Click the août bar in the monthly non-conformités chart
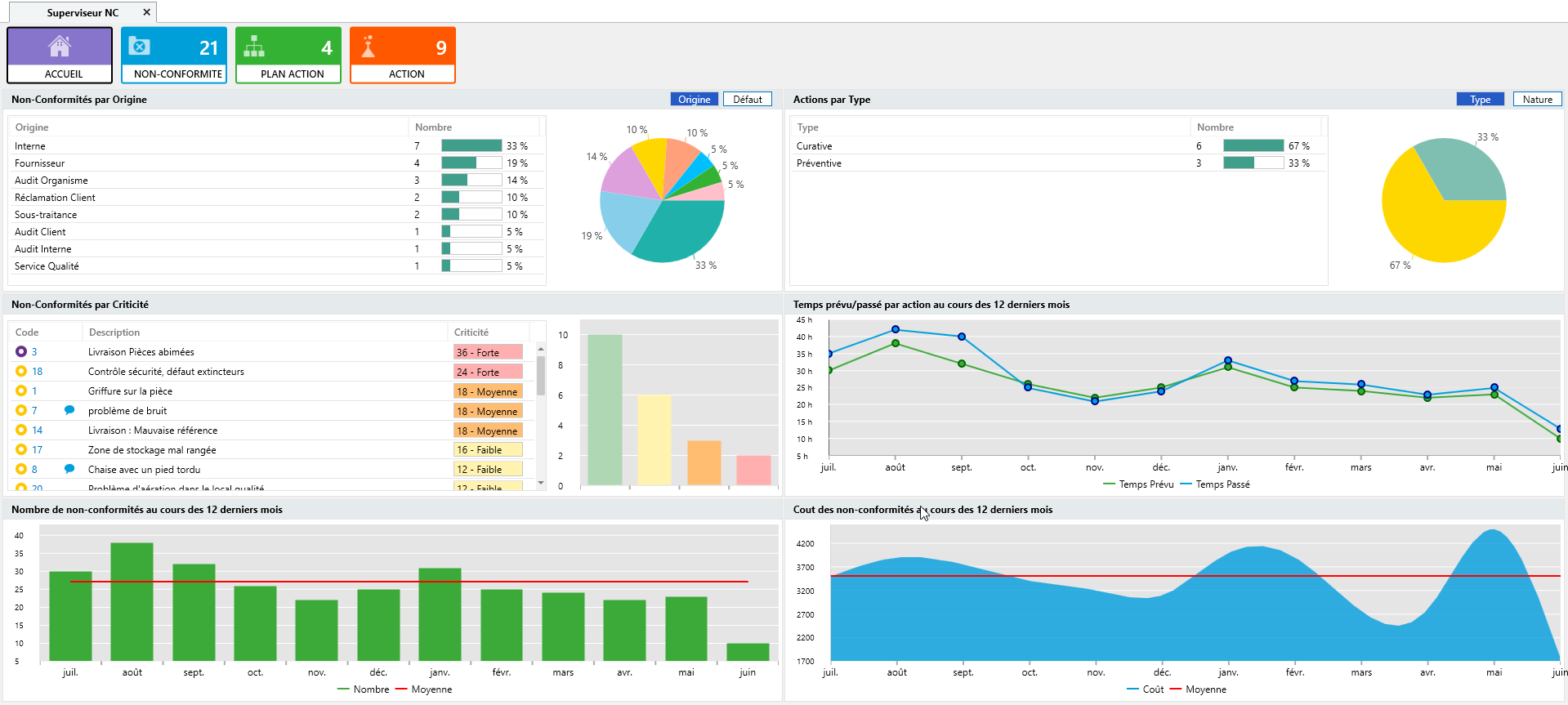 (x=132, y=601)
